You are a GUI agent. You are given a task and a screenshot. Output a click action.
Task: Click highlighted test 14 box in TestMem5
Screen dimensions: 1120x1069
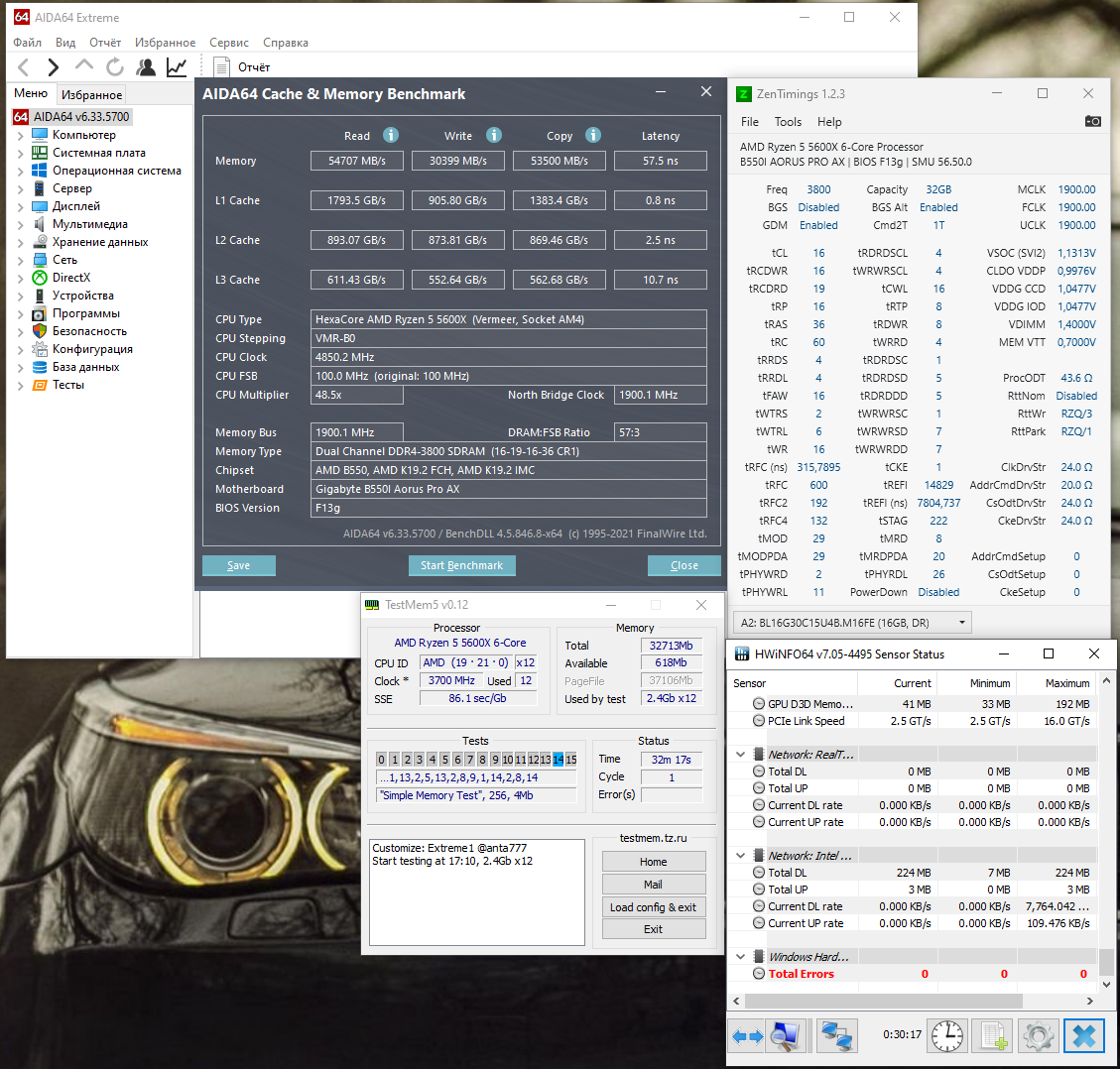[558, 760]
